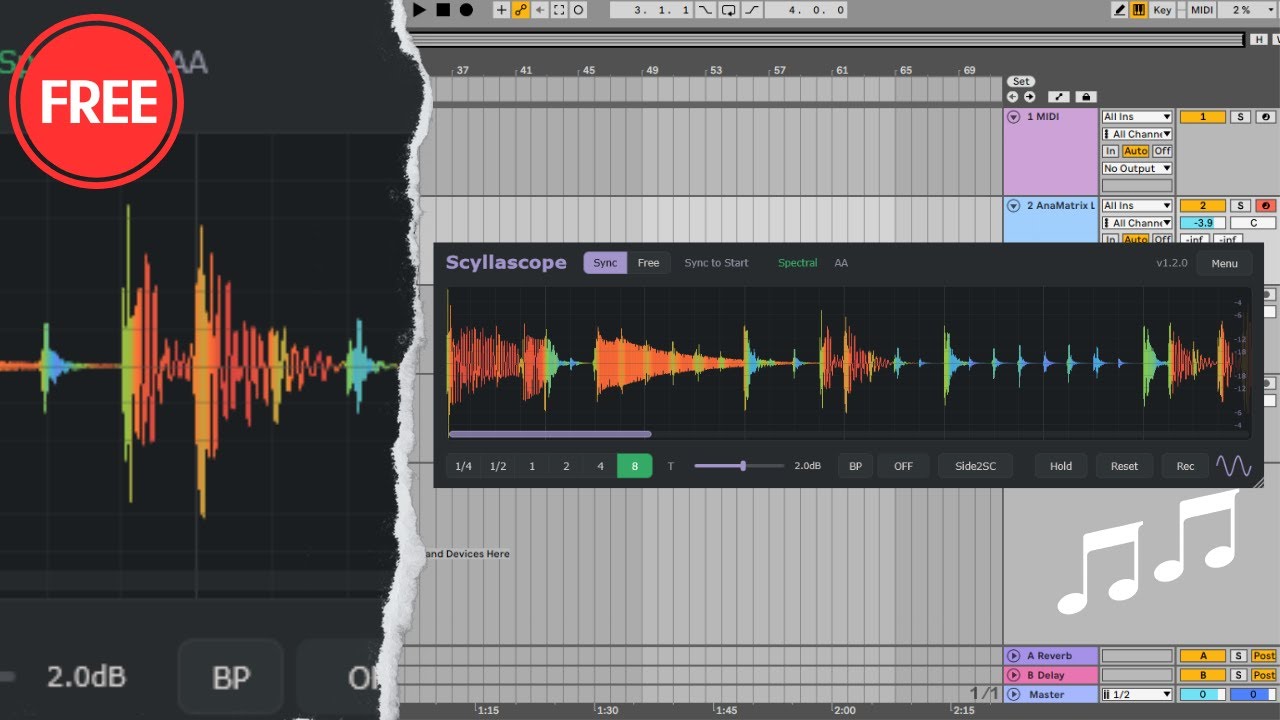Select the 4 bars time division
Image resolution: width=1280 pixels, height=720 pixels.
600,466
